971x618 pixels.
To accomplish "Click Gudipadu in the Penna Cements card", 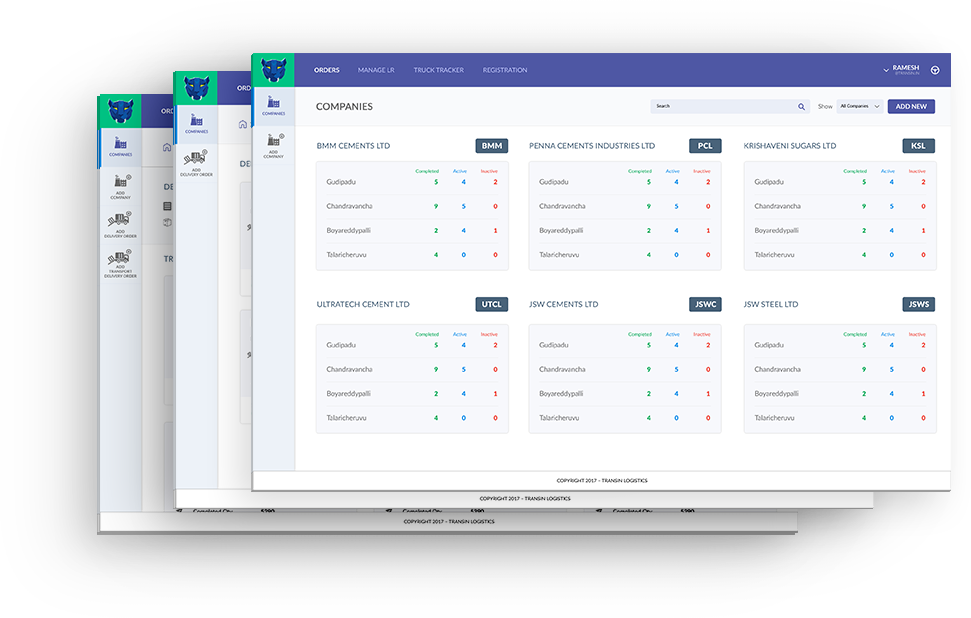I will click(554, 182).
